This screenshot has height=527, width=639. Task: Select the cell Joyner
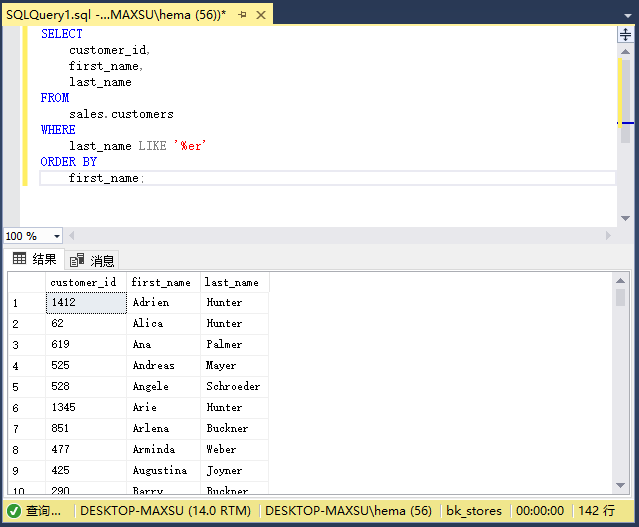234,471
